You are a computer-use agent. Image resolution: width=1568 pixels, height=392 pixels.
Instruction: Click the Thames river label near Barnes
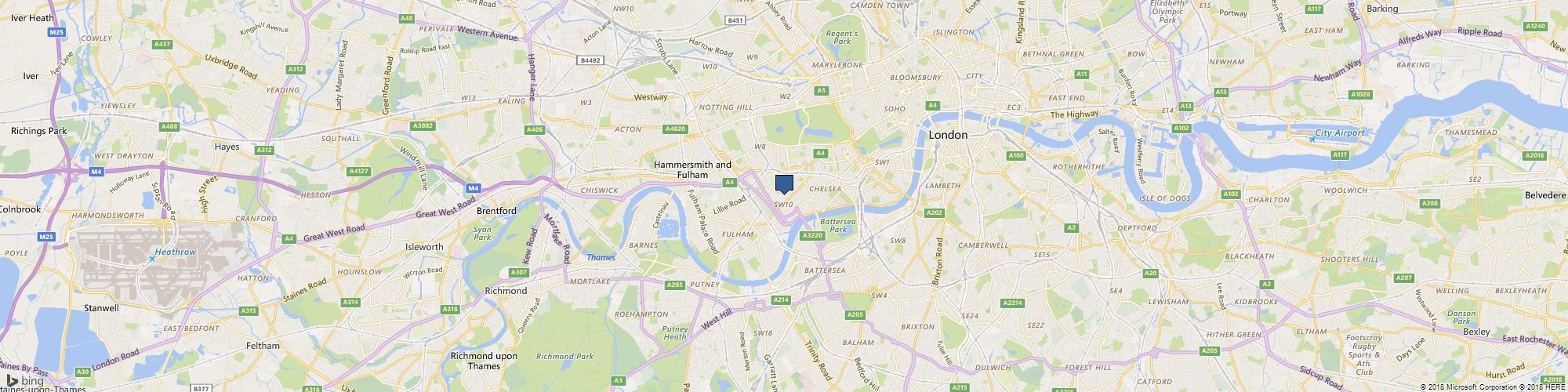coord(601,257)
